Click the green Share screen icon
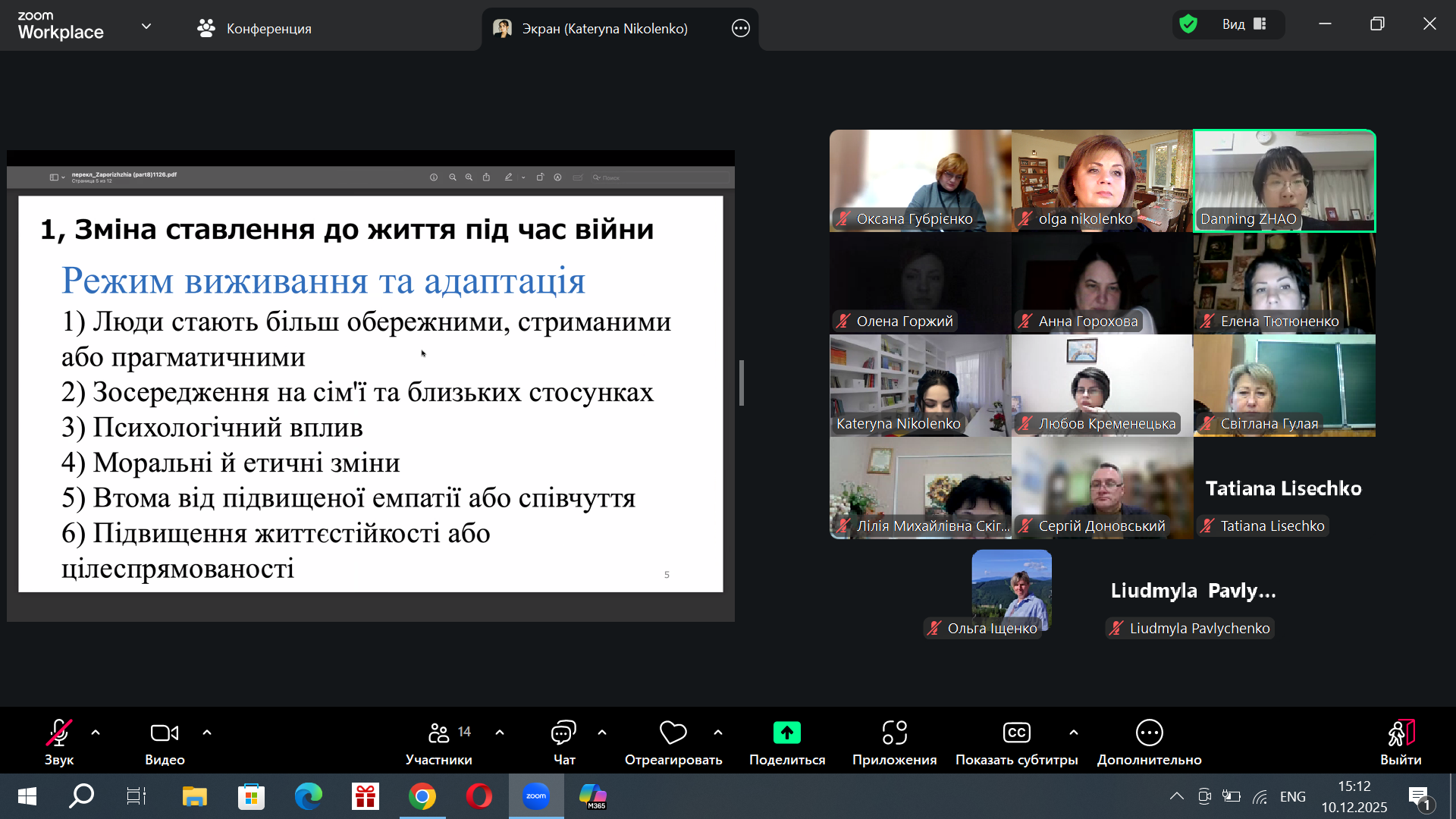This screenshot has height=819, width=1456. pyautogui.click(x=786, y=733)
